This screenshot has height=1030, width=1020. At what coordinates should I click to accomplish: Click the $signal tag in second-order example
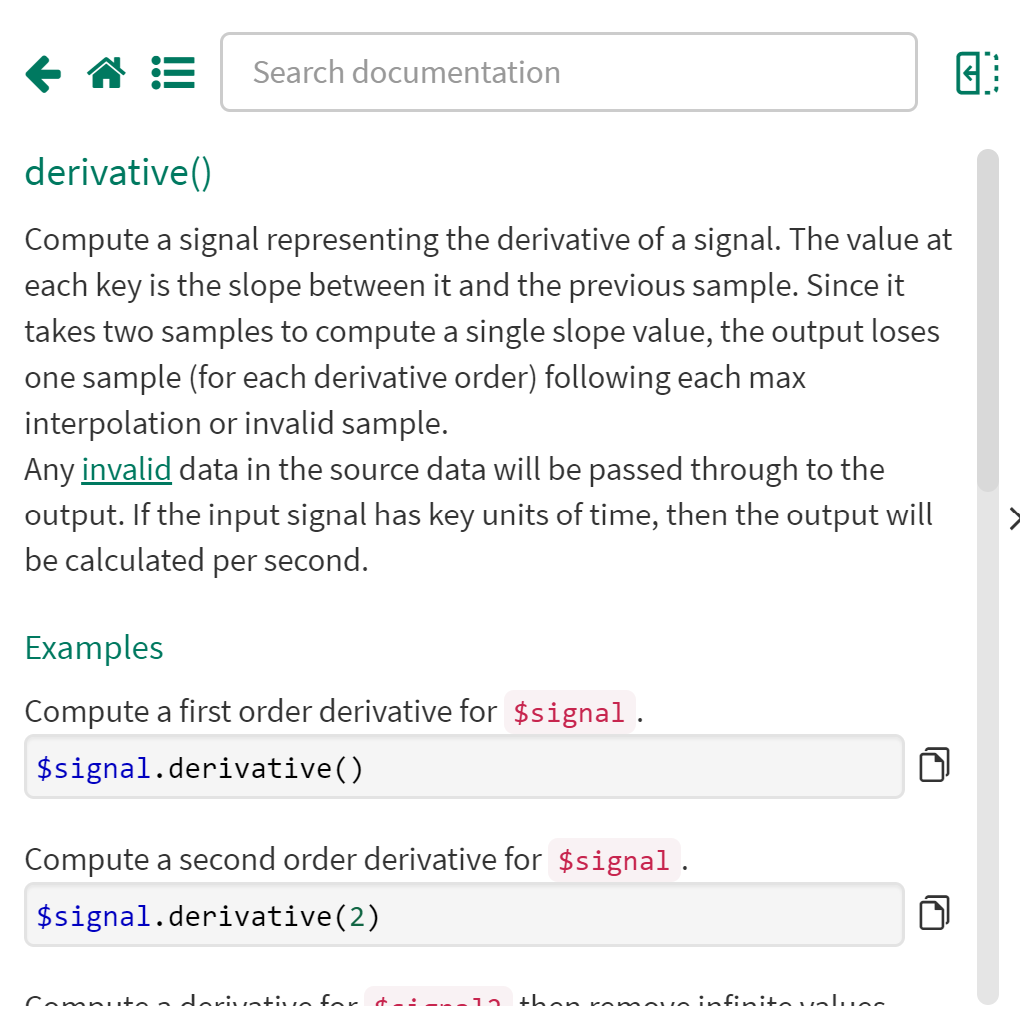(613, 860)
